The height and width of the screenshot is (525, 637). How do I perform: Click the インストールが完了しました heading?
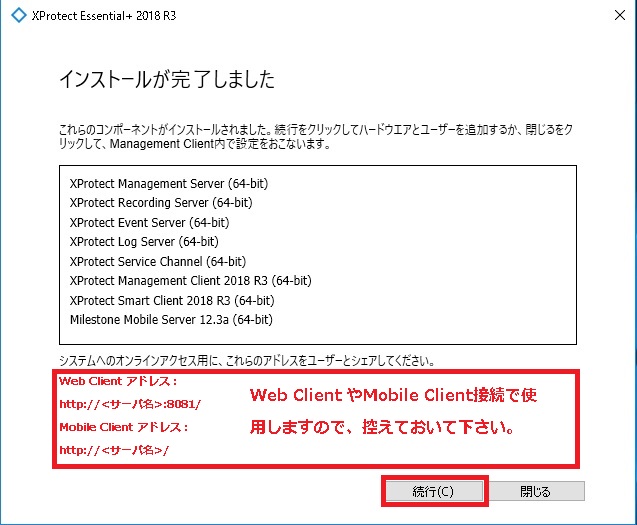point(167,79)
